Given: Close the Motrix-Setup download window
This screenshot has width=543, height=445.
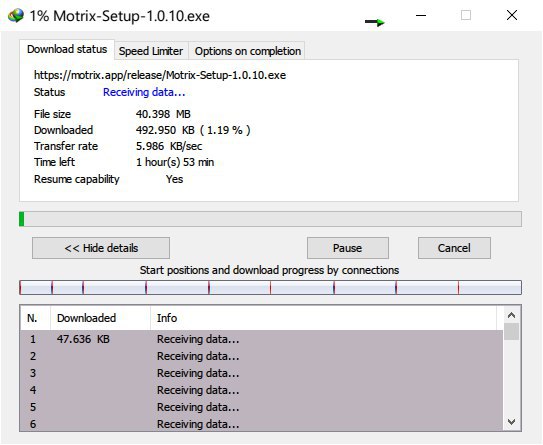Looking at the screenshot, I should pyautogui.click(x=512, y=15).
